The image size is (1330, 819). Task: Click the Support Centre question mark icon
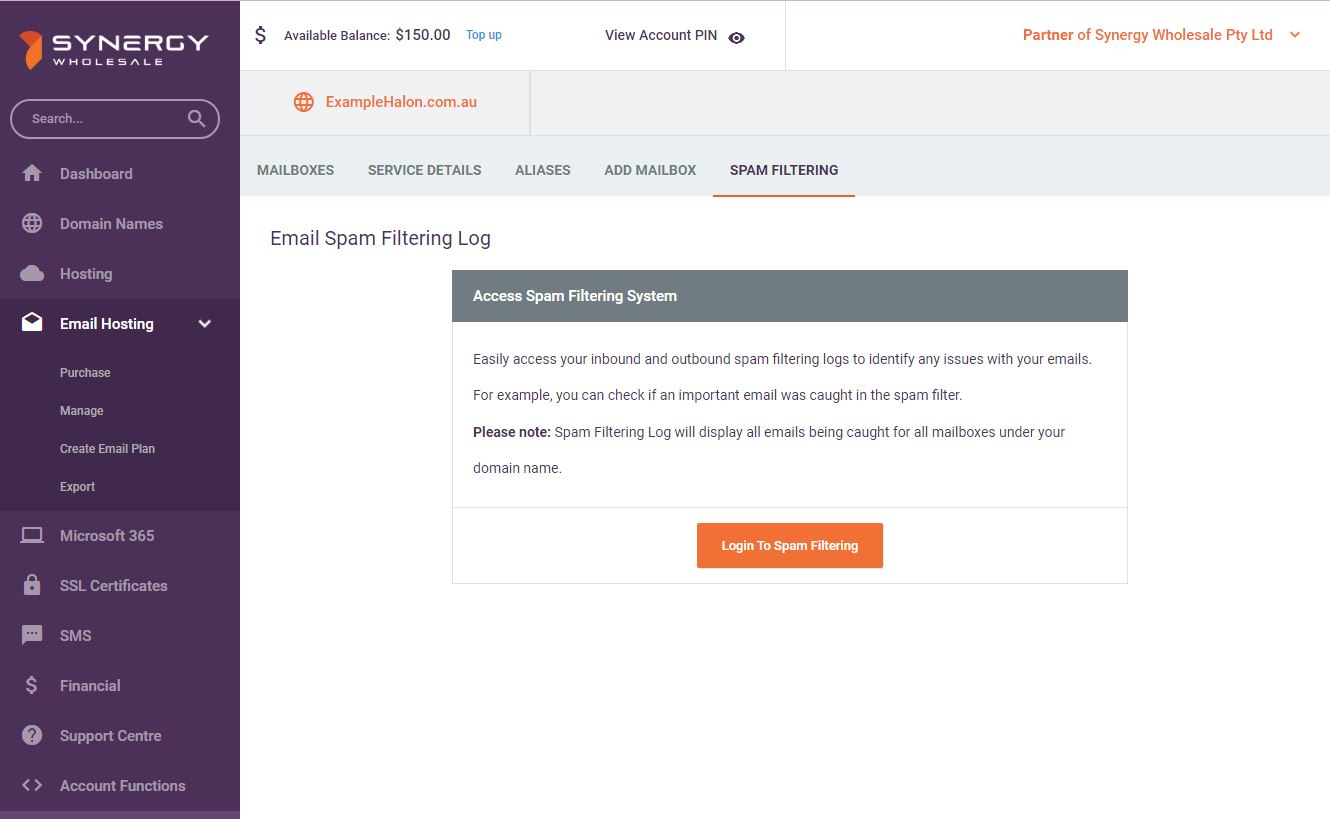click(32, 735)
